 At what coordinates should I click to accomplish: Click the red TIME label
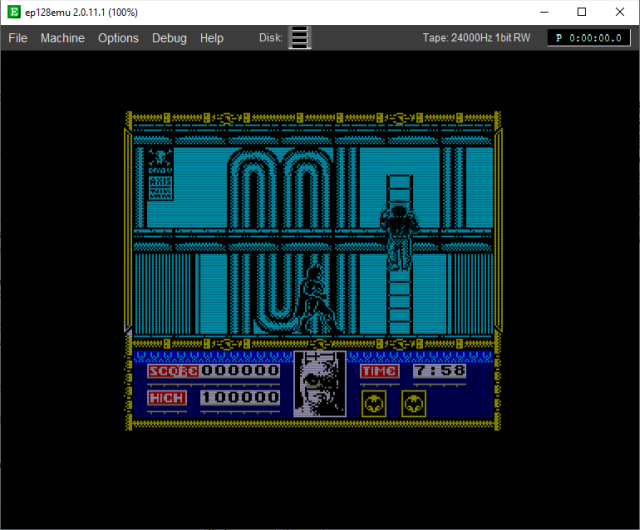click(380, 371)
